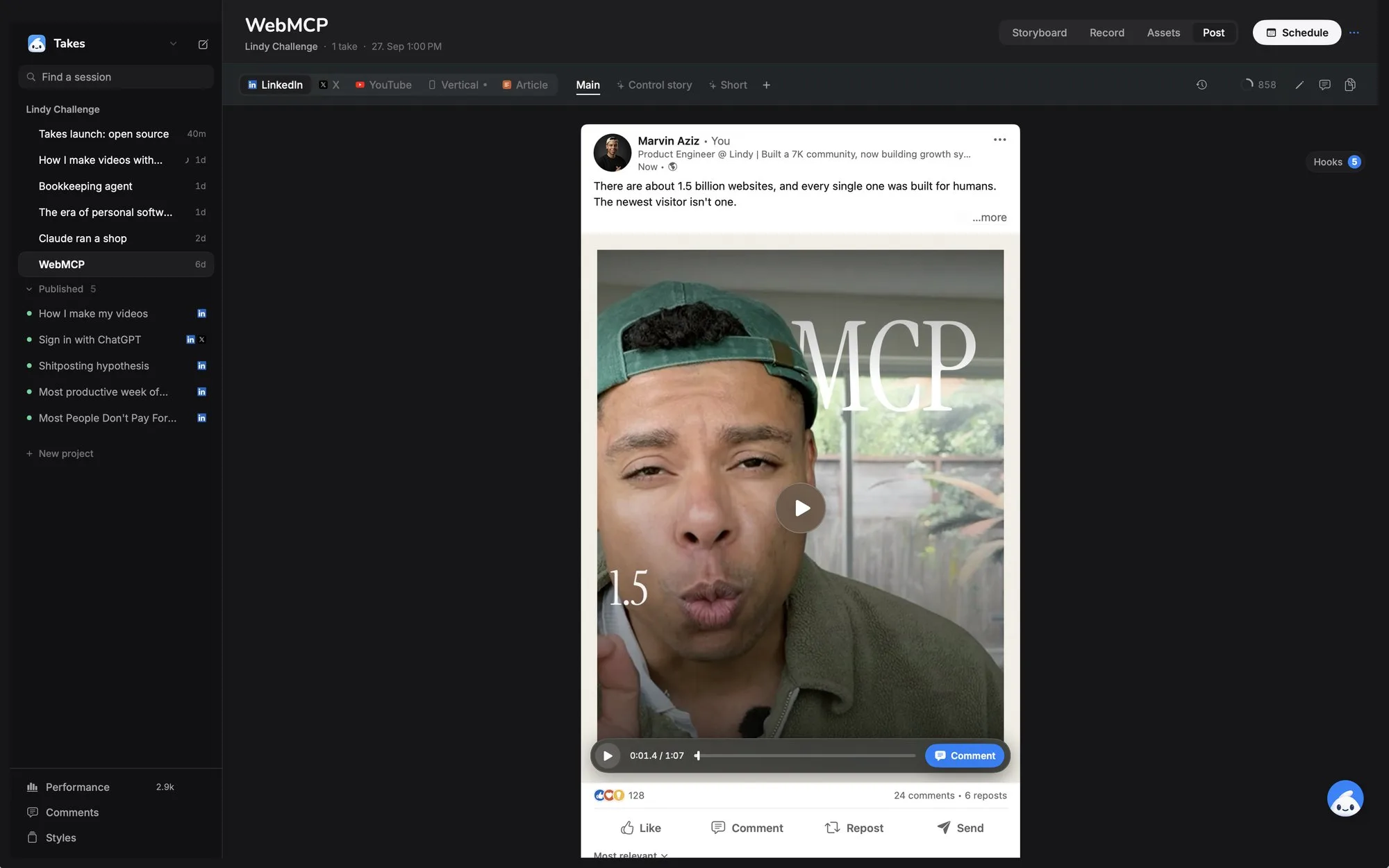Screen dimensions: 1389x868
Task: Click the pencil edit icon in toolbar
Action: (1299, 85)
